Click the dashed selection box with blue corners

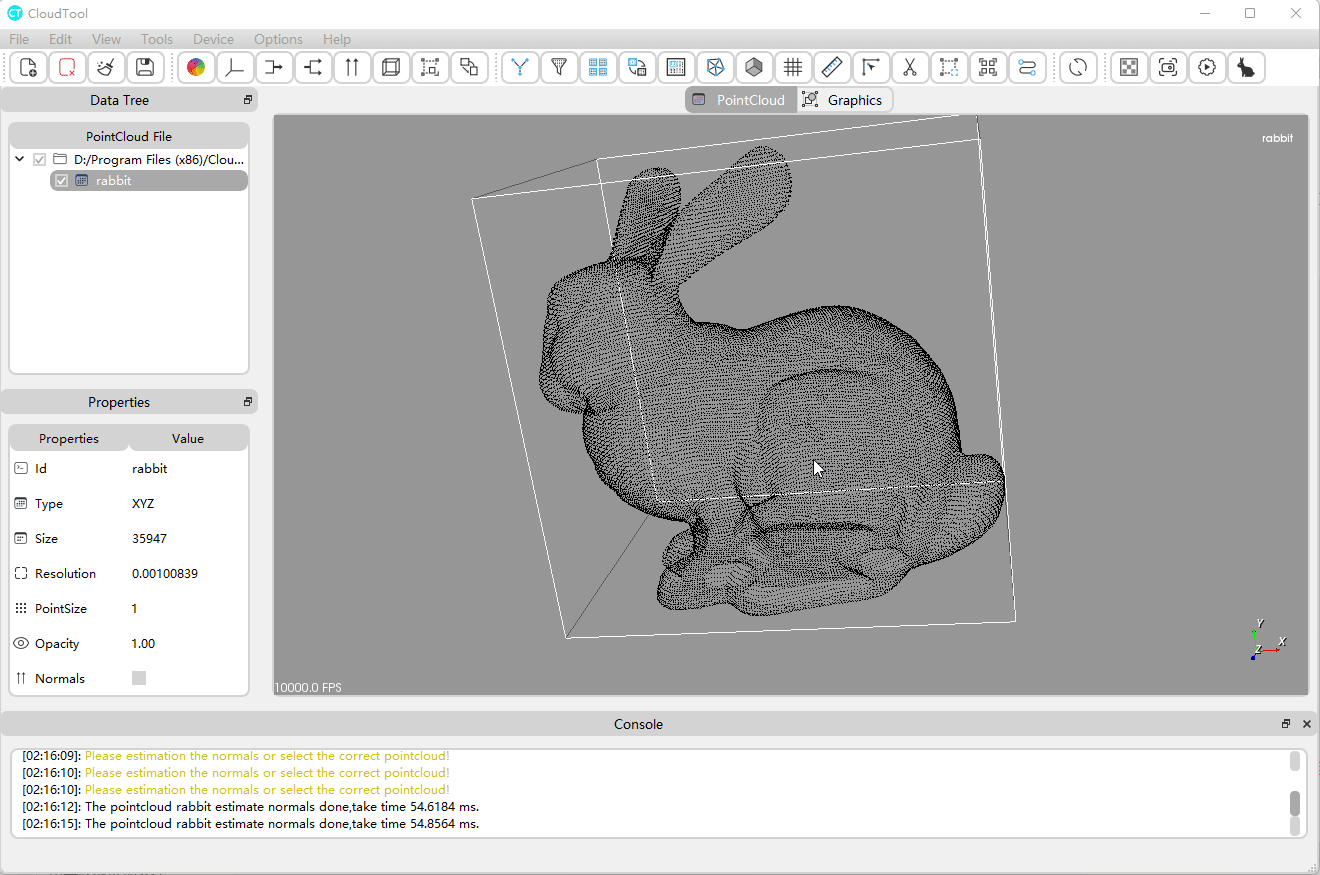(949, 68)
